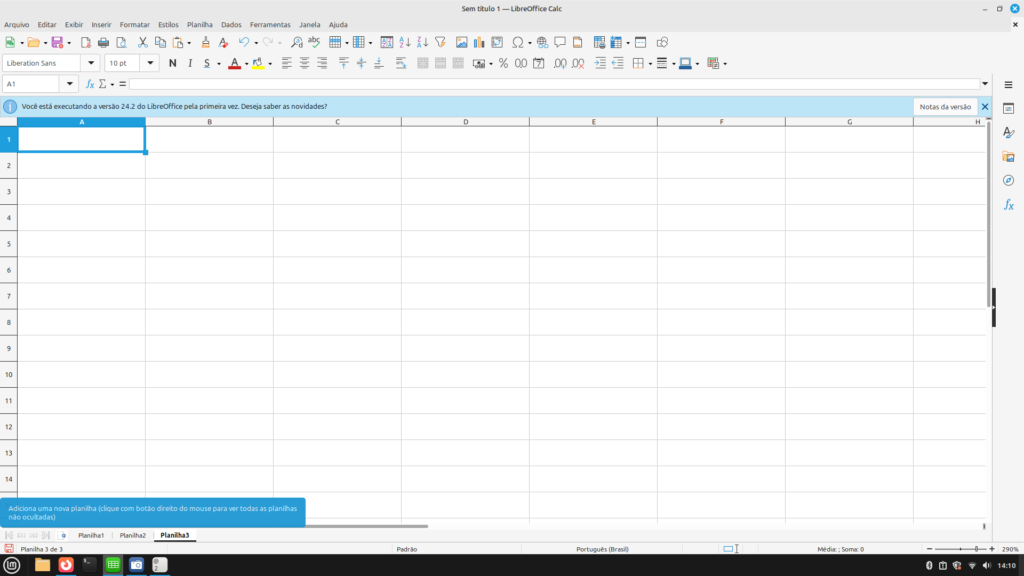Expand the Name Box dropdown showing A1
This screenshot has width=1024, height=576.
click(x=69, y=84)
